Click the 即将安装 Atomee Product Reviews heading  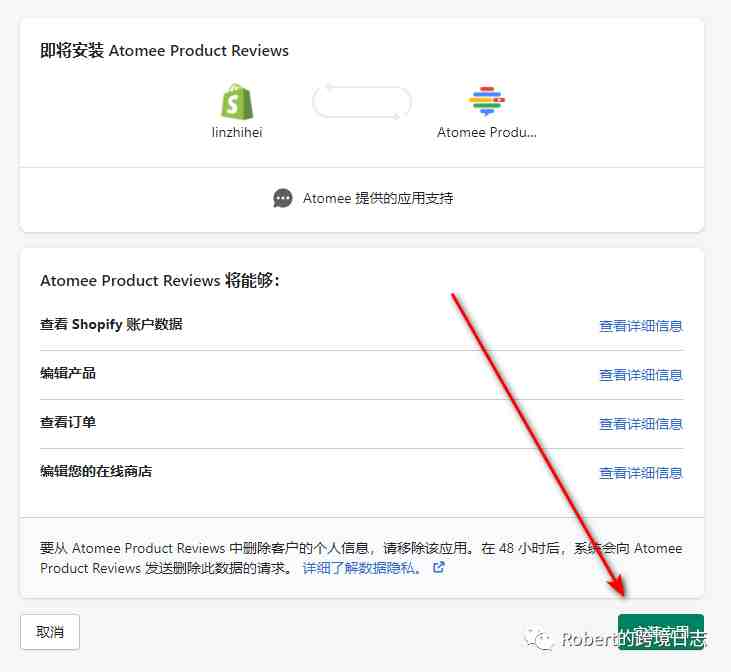tap(164, 50)
